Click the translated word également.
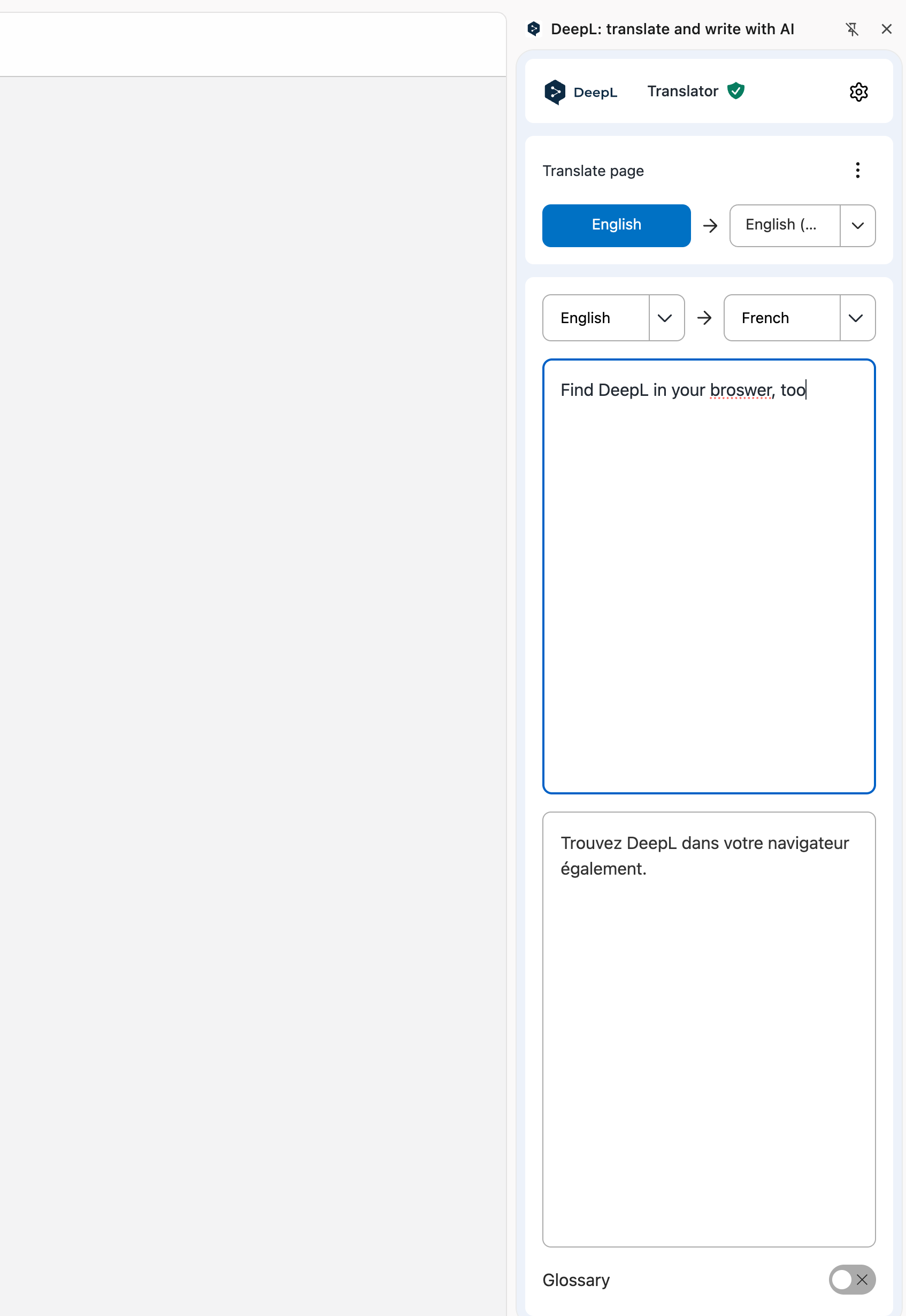 [x=603, y=869]
